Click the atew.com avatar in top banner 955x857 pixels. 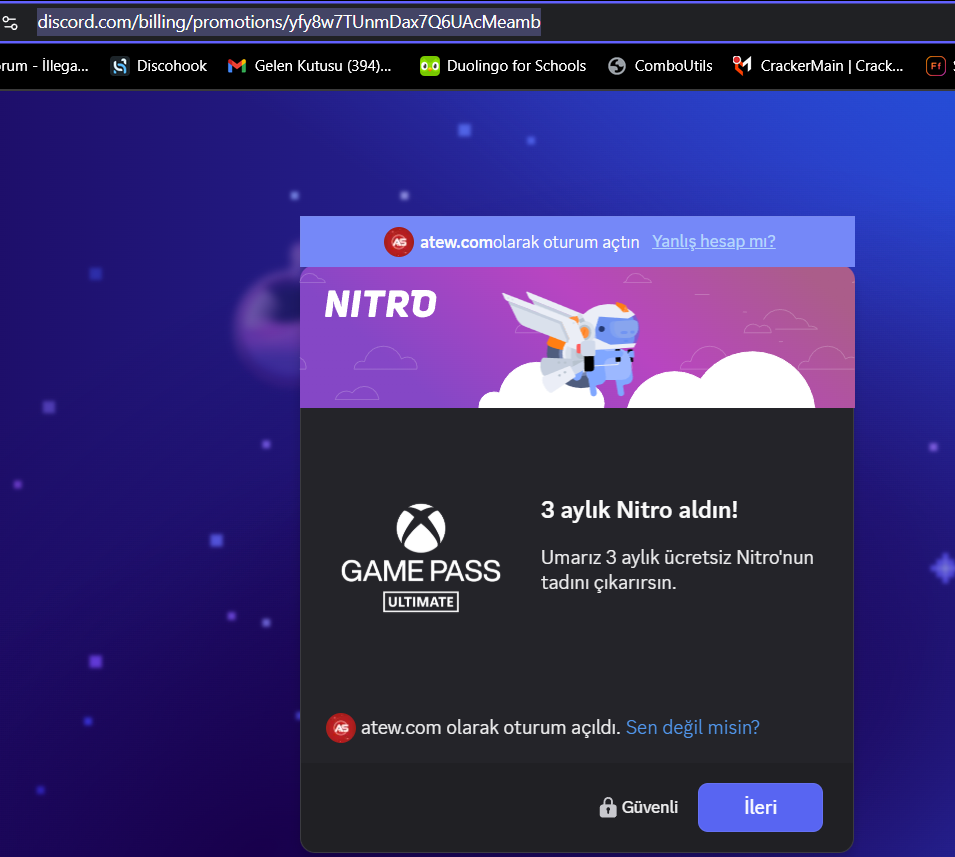point(399,242)
